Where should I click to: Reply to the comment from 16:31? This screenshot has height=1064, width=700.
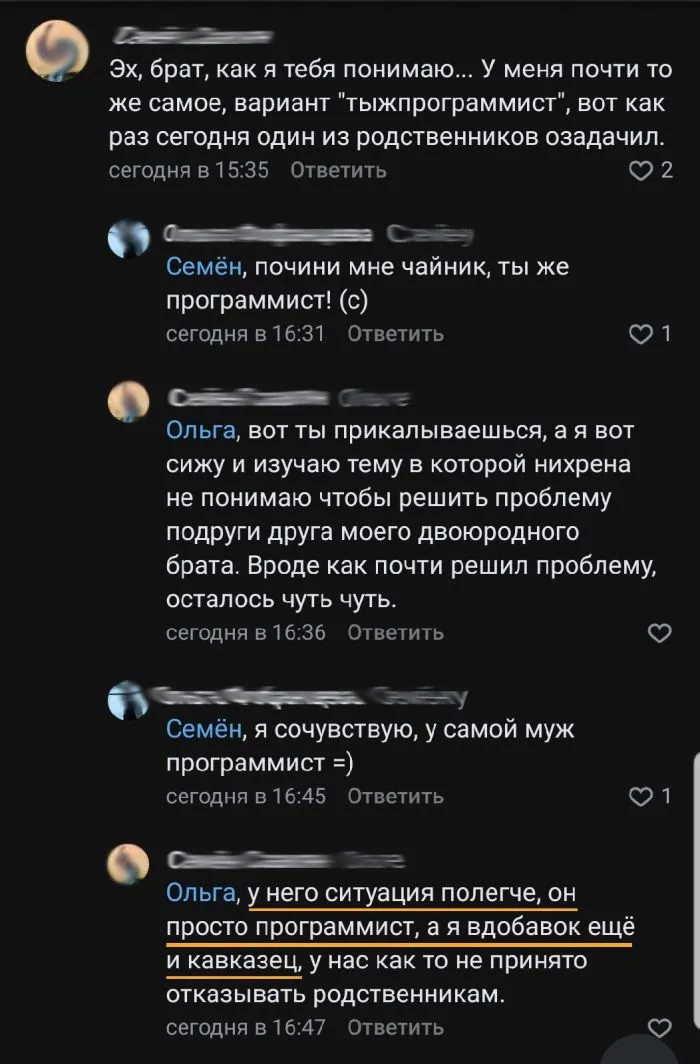[395, 334]
